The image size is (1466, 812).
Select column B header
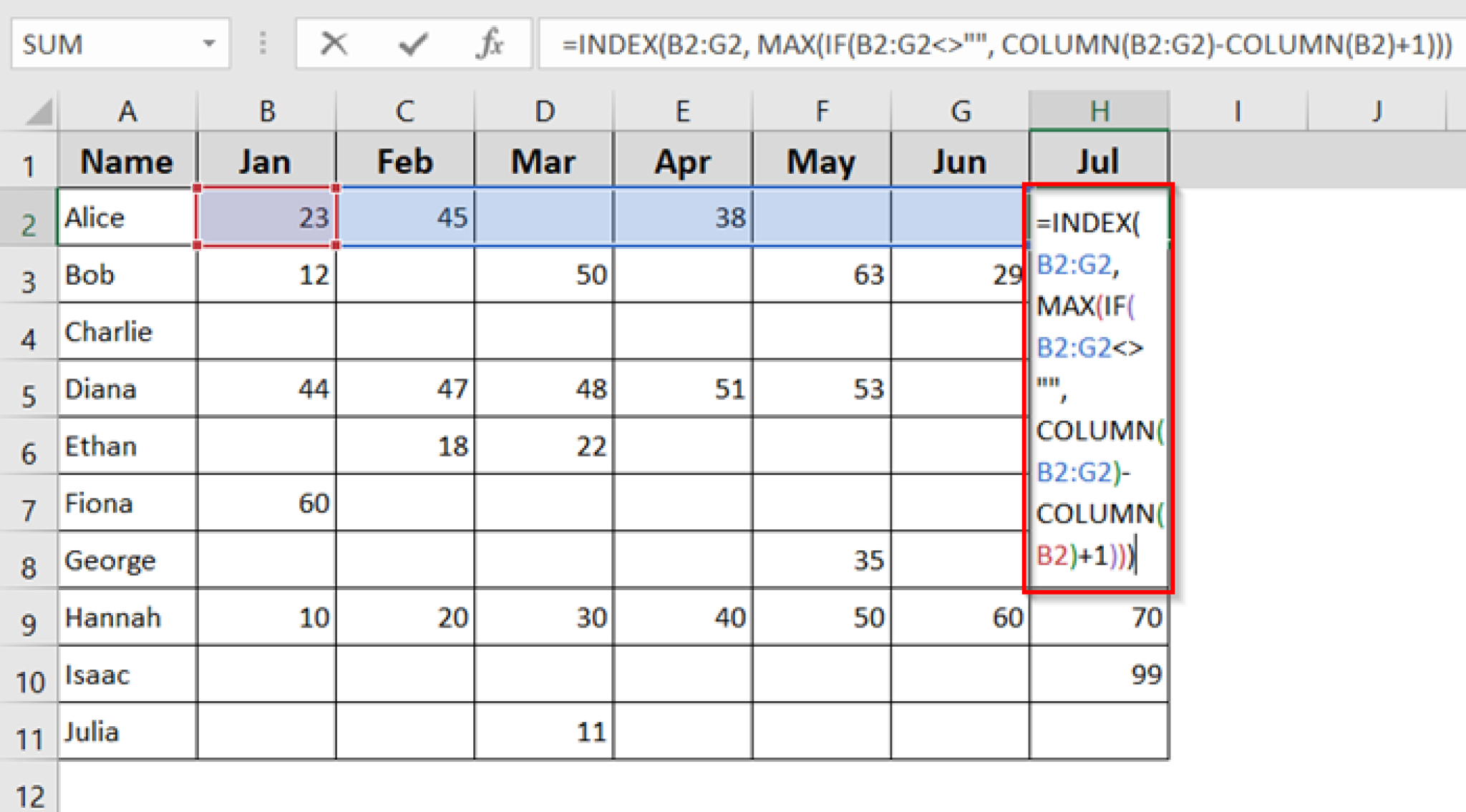(267, 112)
